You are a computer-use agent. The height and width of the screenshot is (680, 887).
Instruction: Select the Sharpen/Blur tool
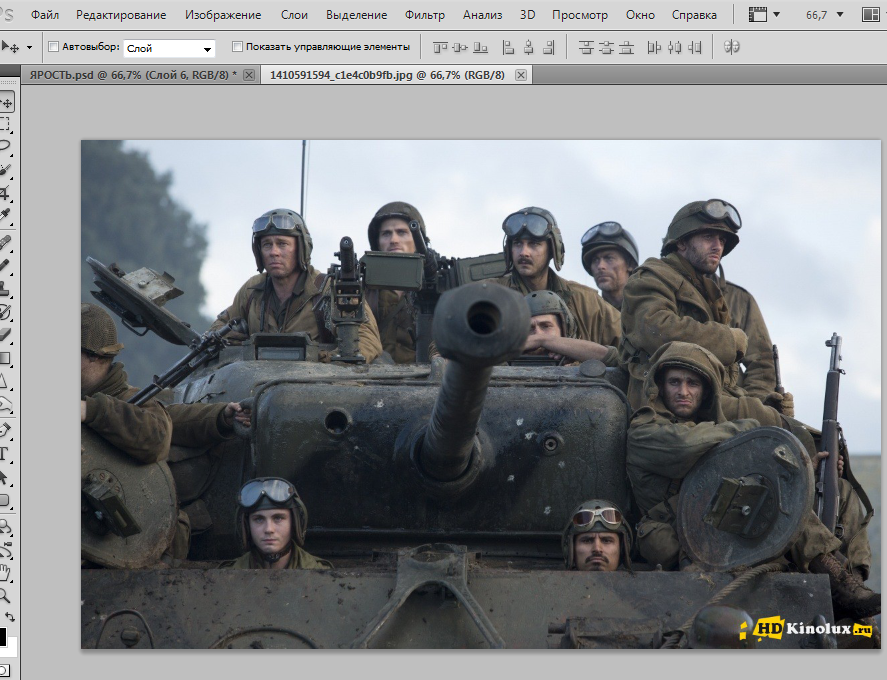coord(5,381)
